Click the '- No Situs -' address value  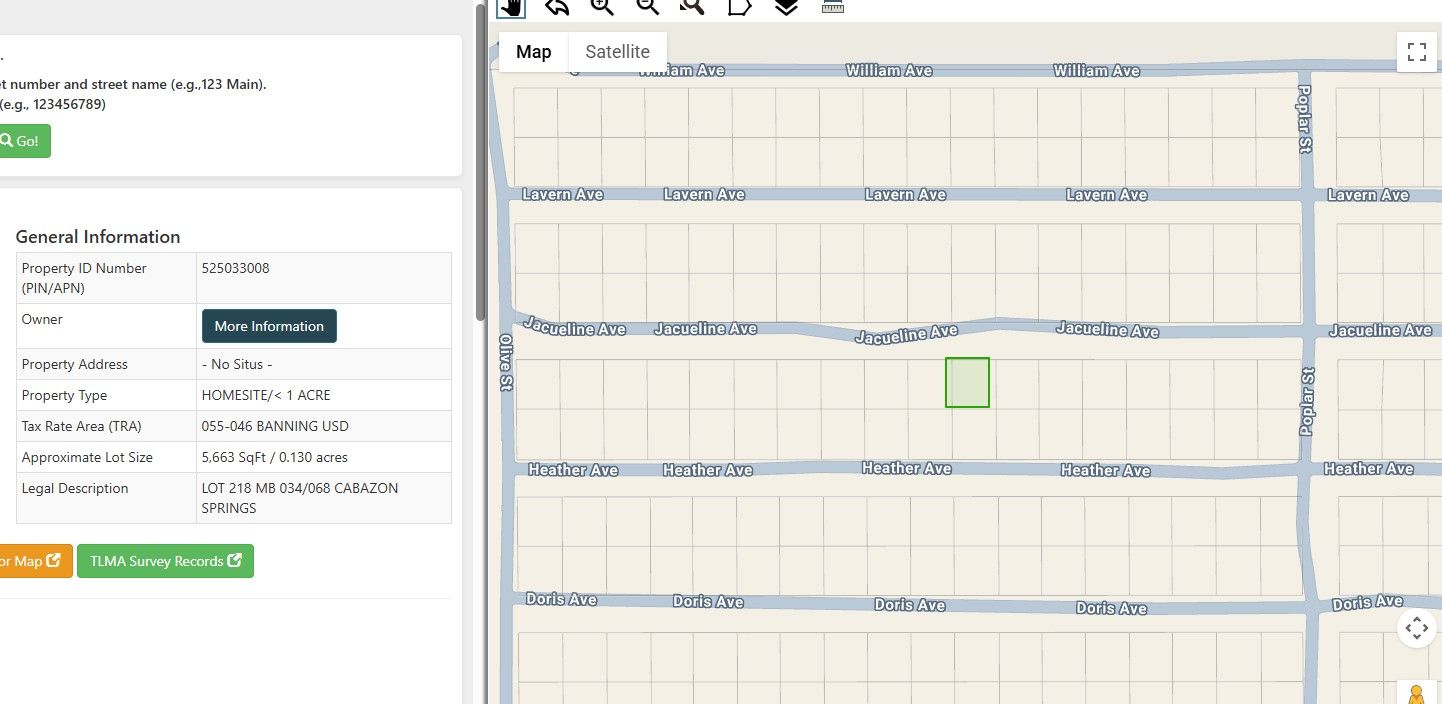tap(237, 364)
